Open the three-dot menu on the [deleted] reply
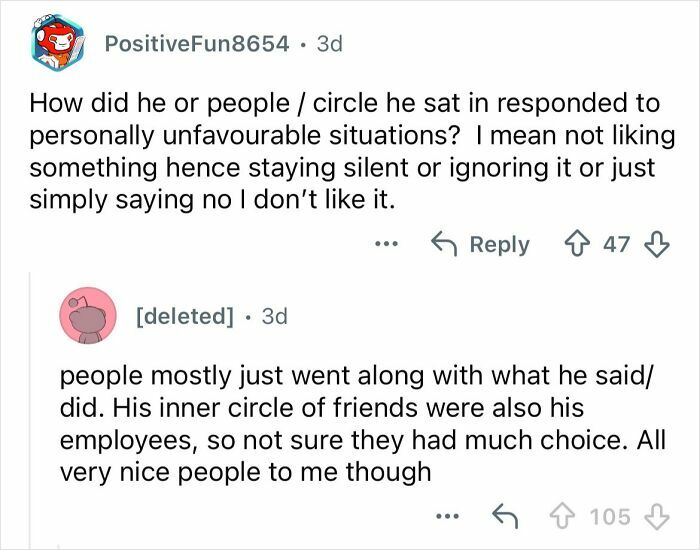Image resolution: width=700 pixels, height=550 pixels. pos(448,516)
